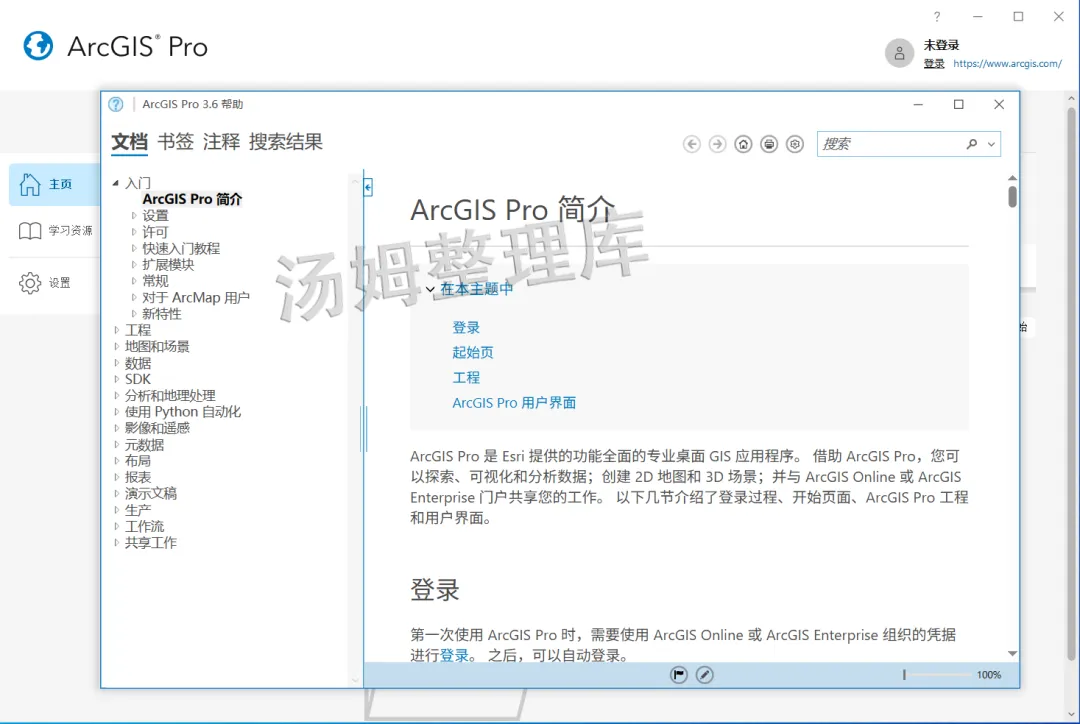
Task: Adjust the zoom slider at 100%
Action: 904,675
